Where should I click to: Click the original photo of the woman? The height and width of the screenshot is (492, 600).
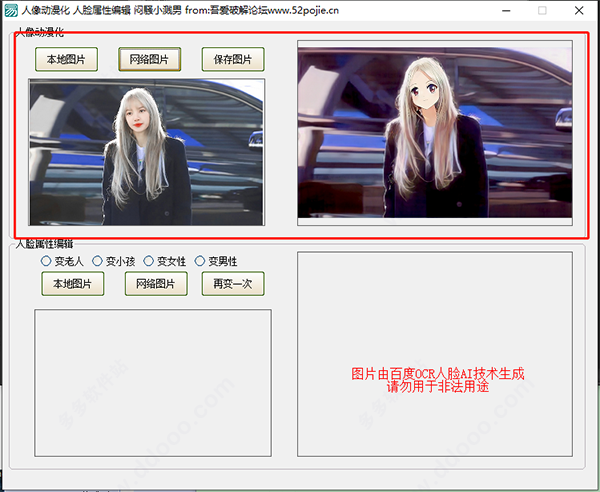coord(147,152)
